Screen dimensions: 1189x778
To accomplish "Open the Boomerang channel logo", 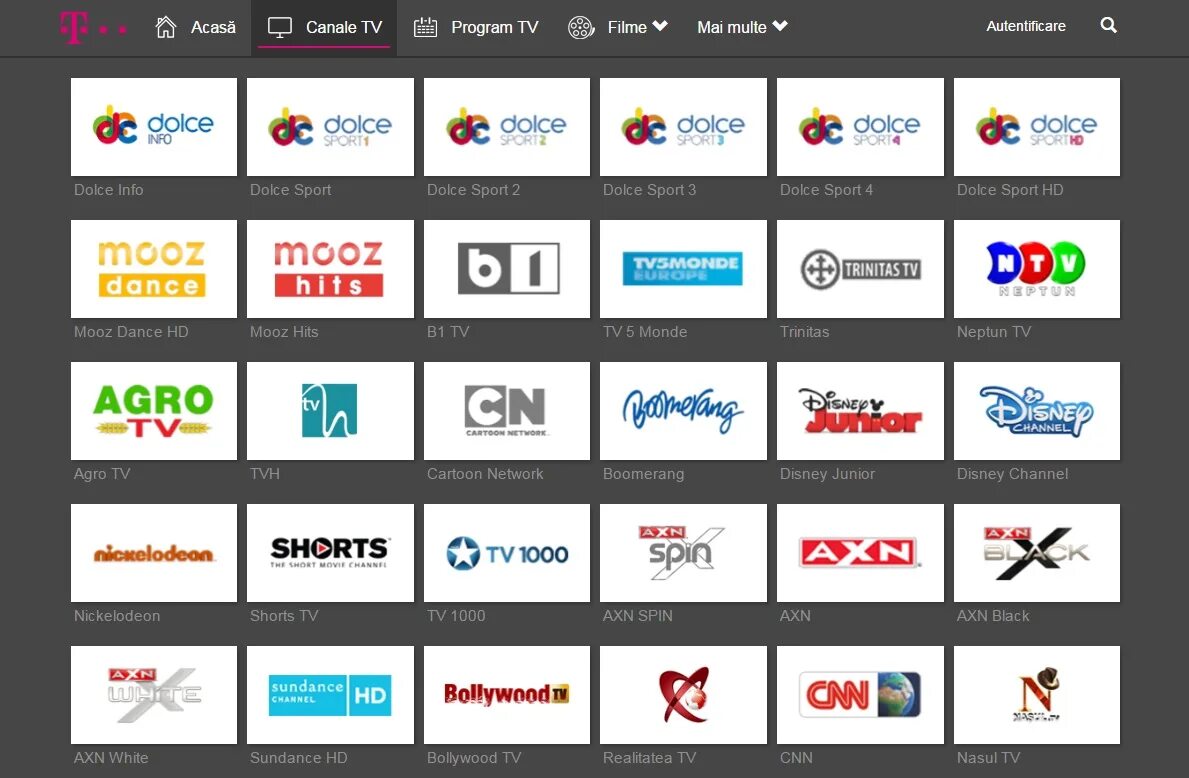I will click(x=683, y=410).
